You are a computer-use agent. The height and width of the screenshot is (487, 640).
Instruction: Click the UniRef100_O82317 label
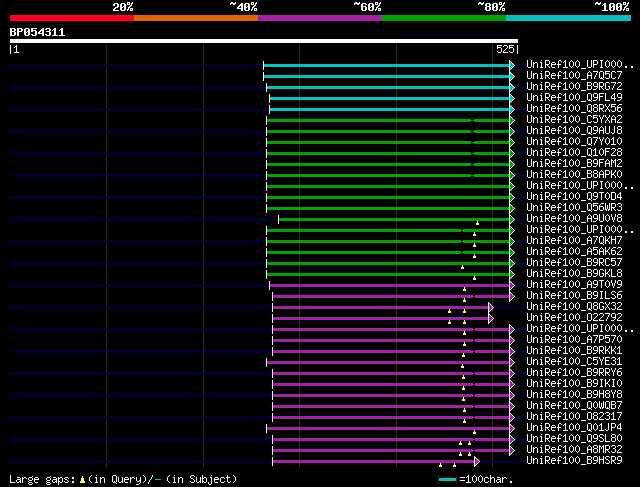point(574,417)
